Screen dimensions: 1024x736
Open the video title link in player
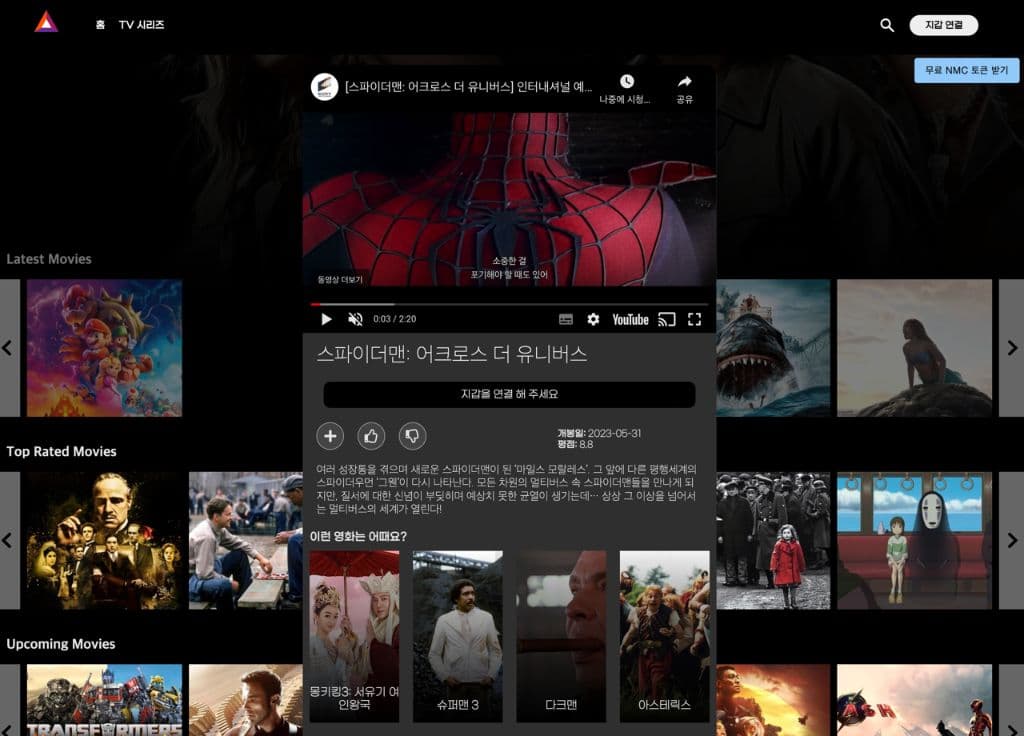(x=468, y=87)
